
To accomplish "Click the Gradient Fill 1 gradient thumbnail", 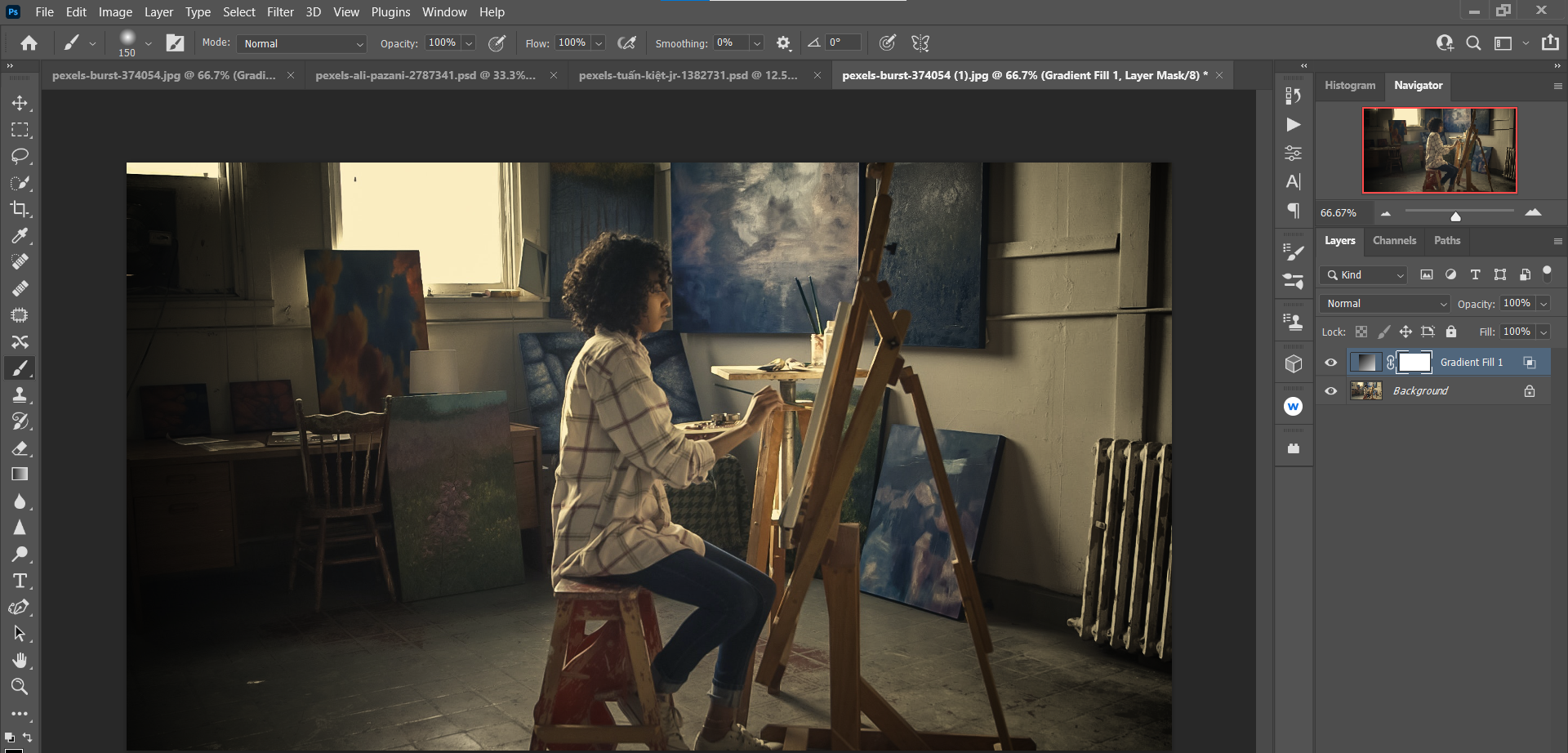I will click(1365, 363).
